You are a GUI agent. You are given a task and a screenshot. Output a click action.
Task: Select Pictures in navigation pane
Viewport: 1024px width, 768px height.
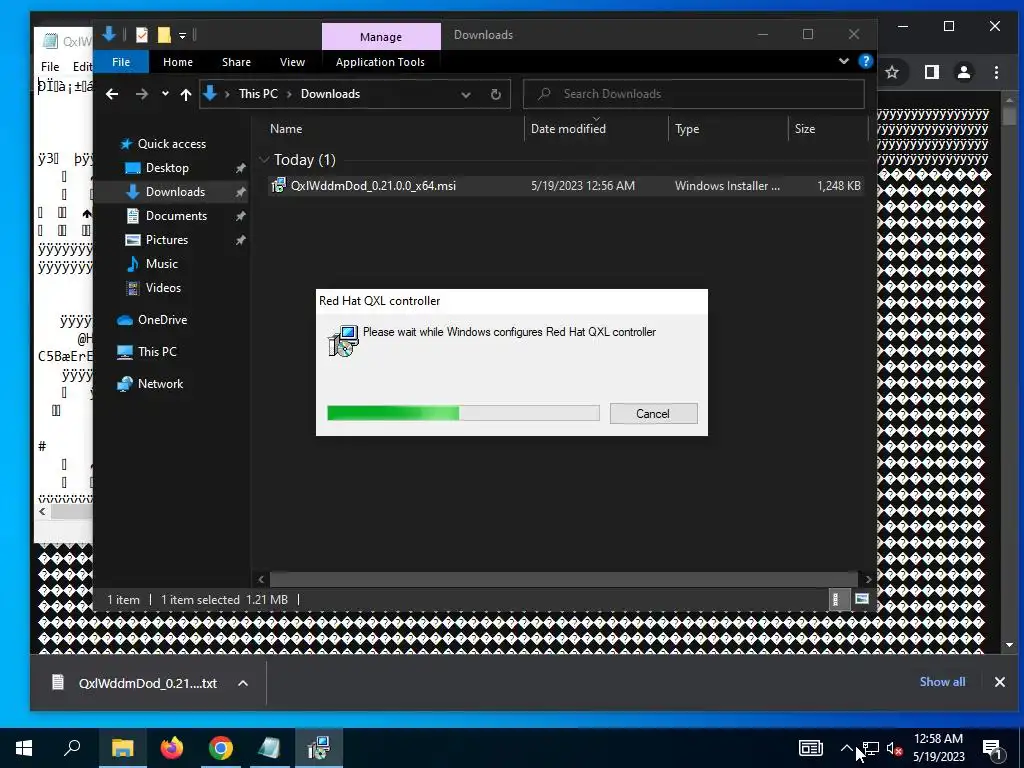[x=167, y=240]
